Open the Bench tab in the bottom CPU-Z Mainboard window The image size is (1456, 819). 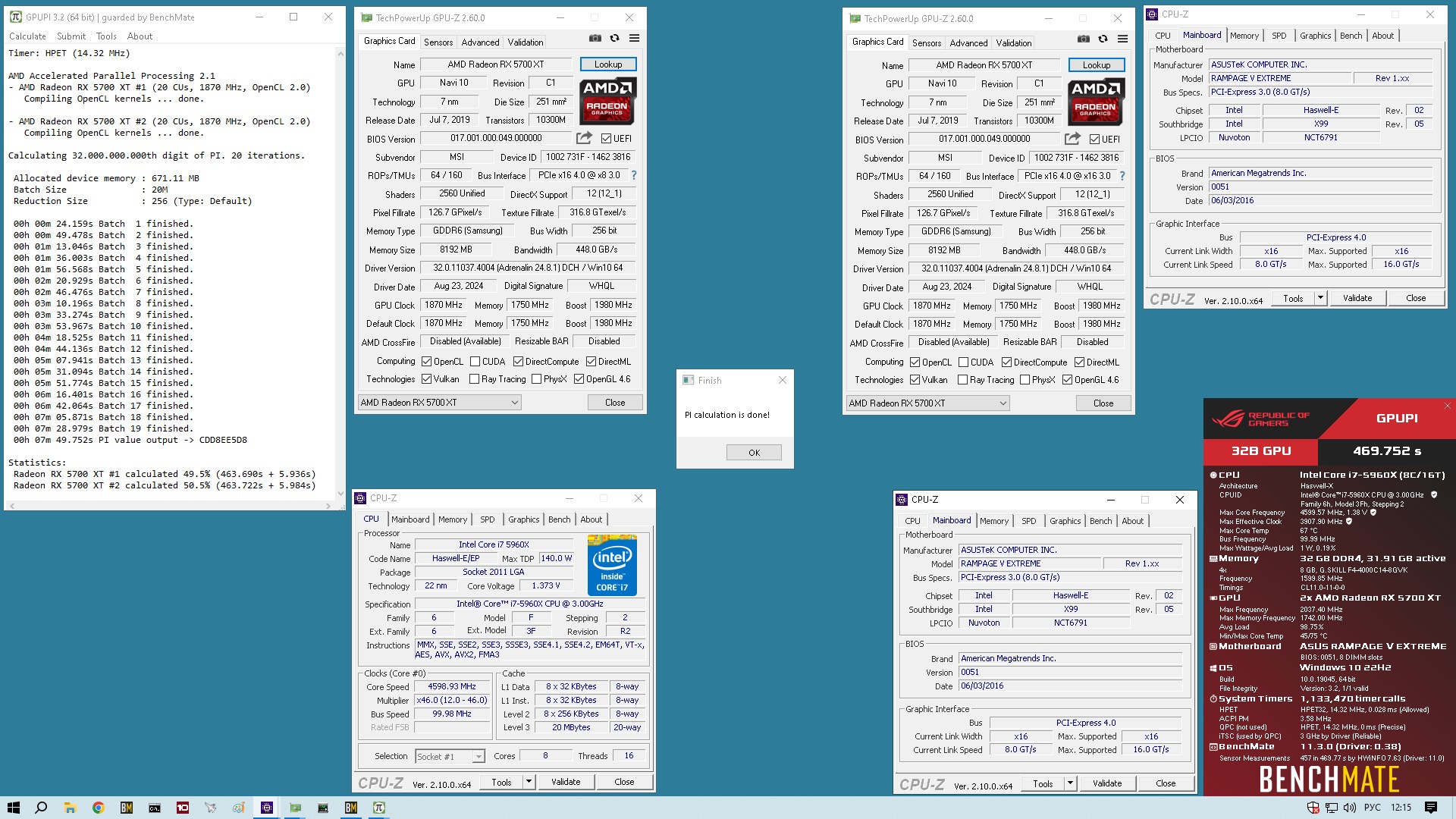click(x=1100, y=521)
